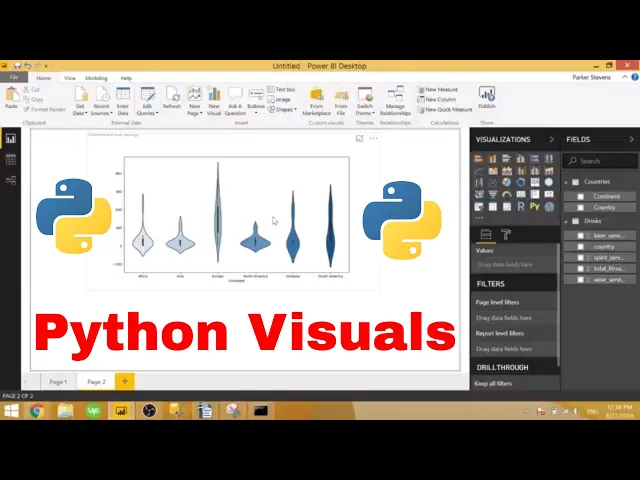Open Data view in the left sidebar
640x480 pixels.
coord(11,159)
